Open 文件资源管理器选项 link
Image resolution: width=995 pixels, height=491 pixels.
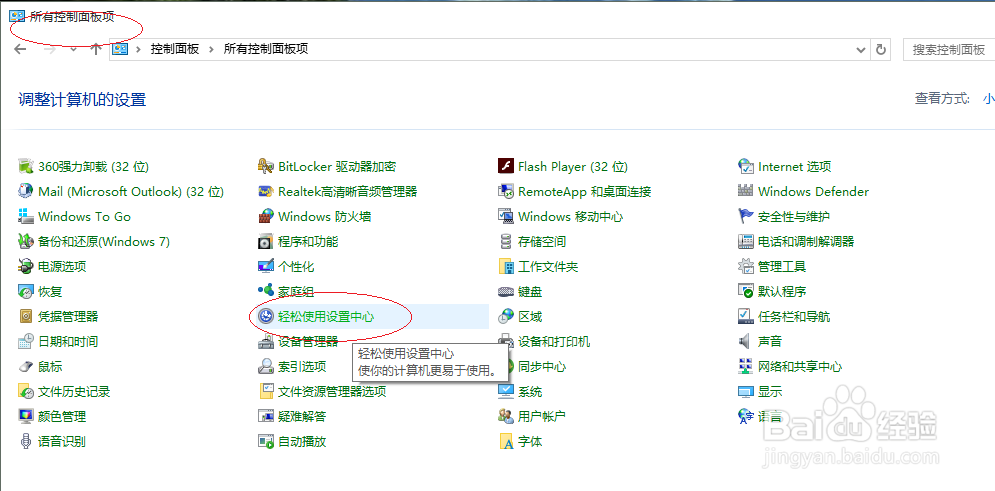[332, 391]
